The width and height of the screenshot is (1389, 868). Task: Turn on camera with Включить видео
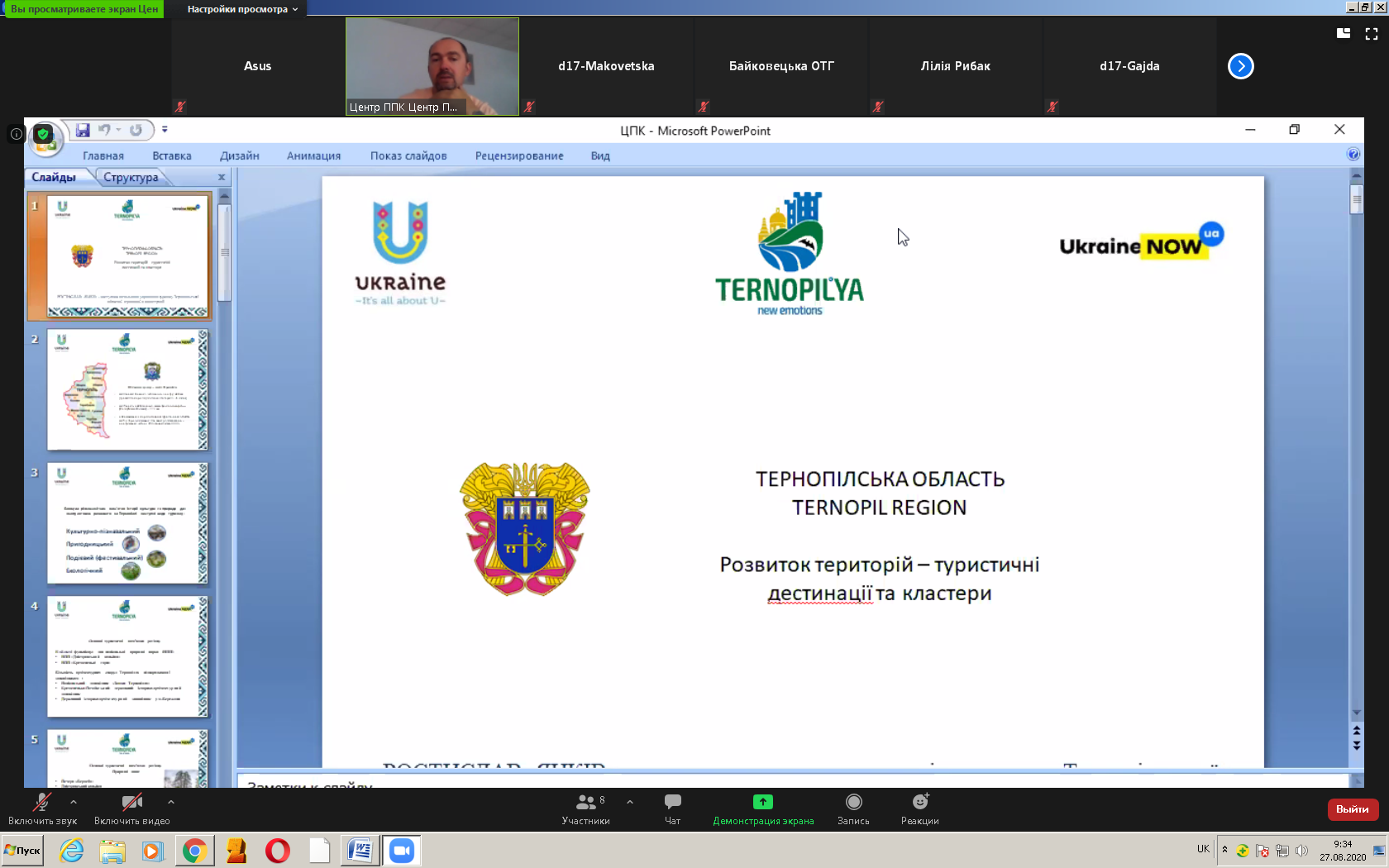[x=132, y=809]
